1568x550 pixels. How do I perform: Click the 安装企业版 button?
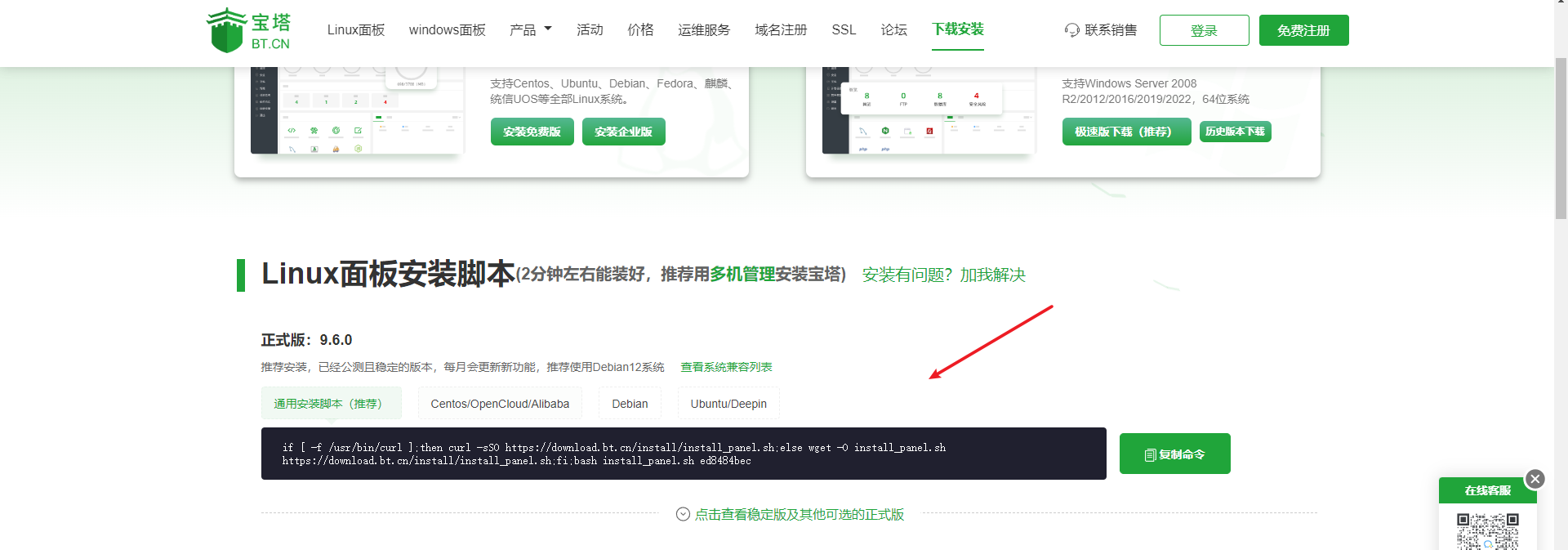pyautogui.click(x=624, y=132)
